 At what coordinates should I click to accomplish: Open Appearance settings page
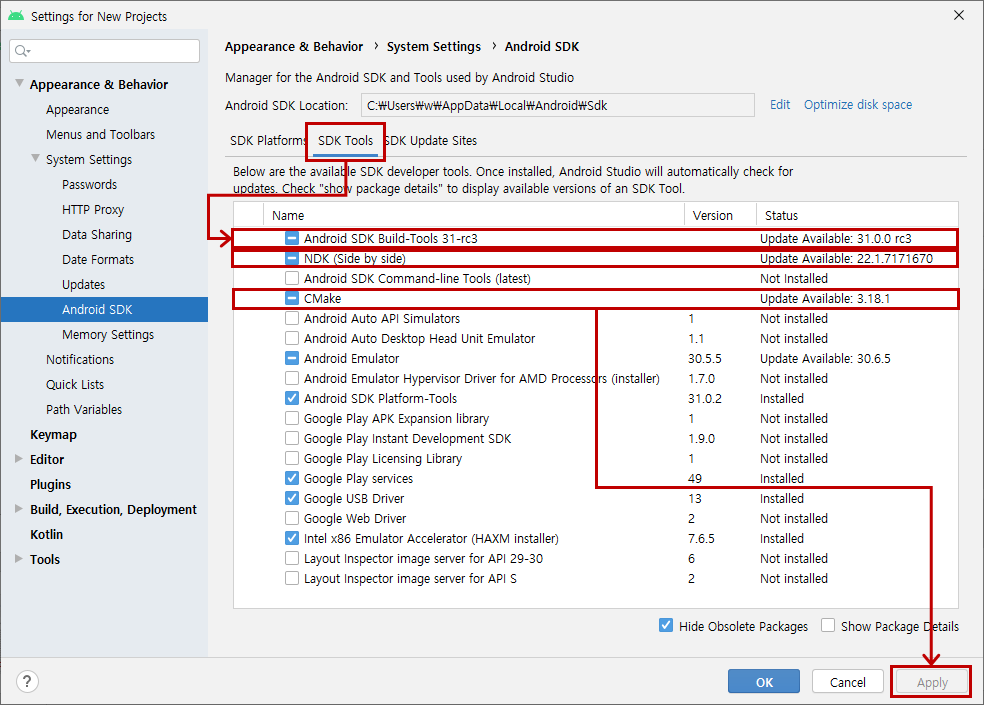click(77, 109)
